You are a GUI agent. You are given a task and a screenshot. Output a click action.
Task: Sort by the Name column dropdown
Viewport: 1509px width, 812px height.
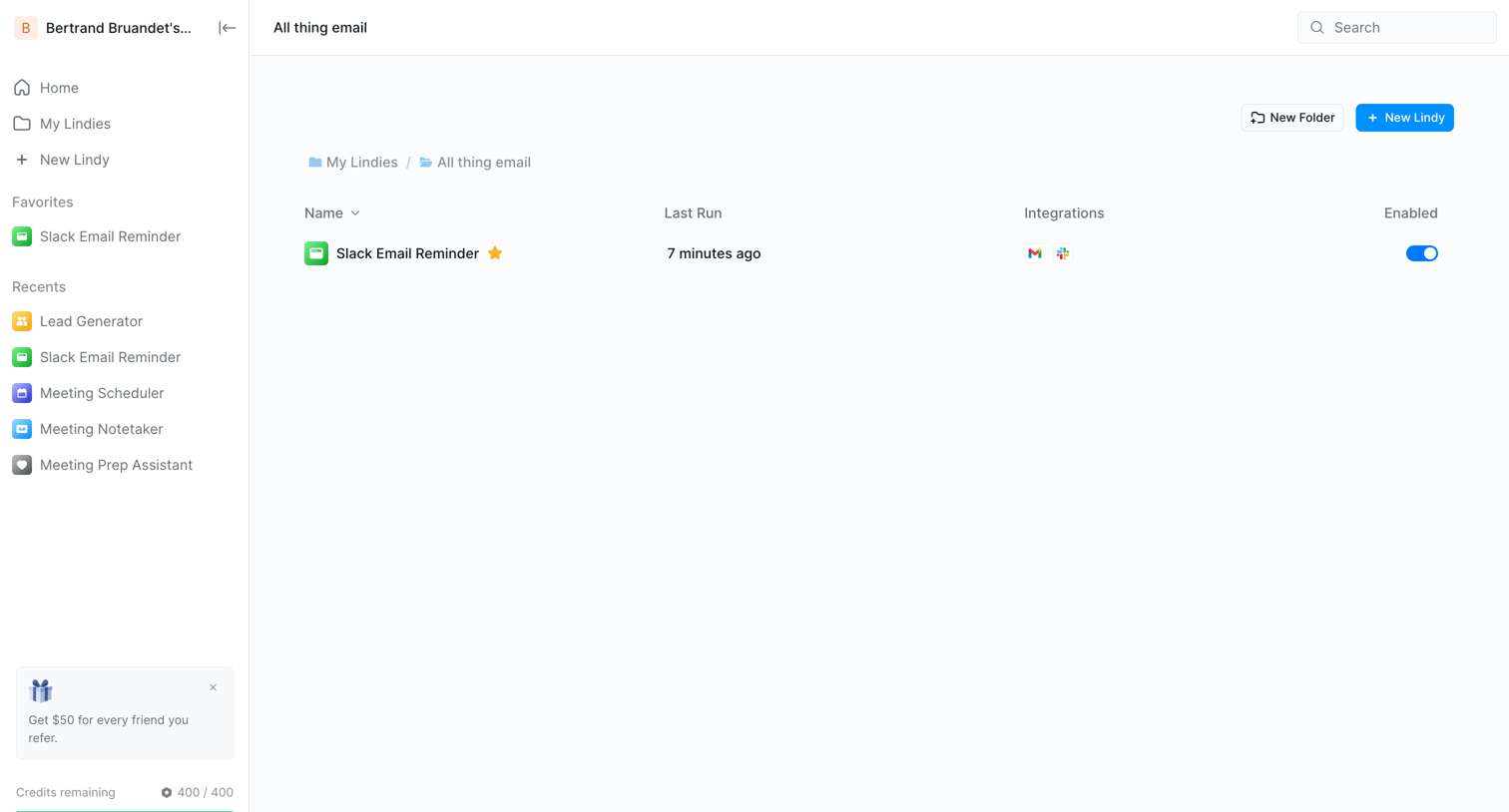pos(332,213)
